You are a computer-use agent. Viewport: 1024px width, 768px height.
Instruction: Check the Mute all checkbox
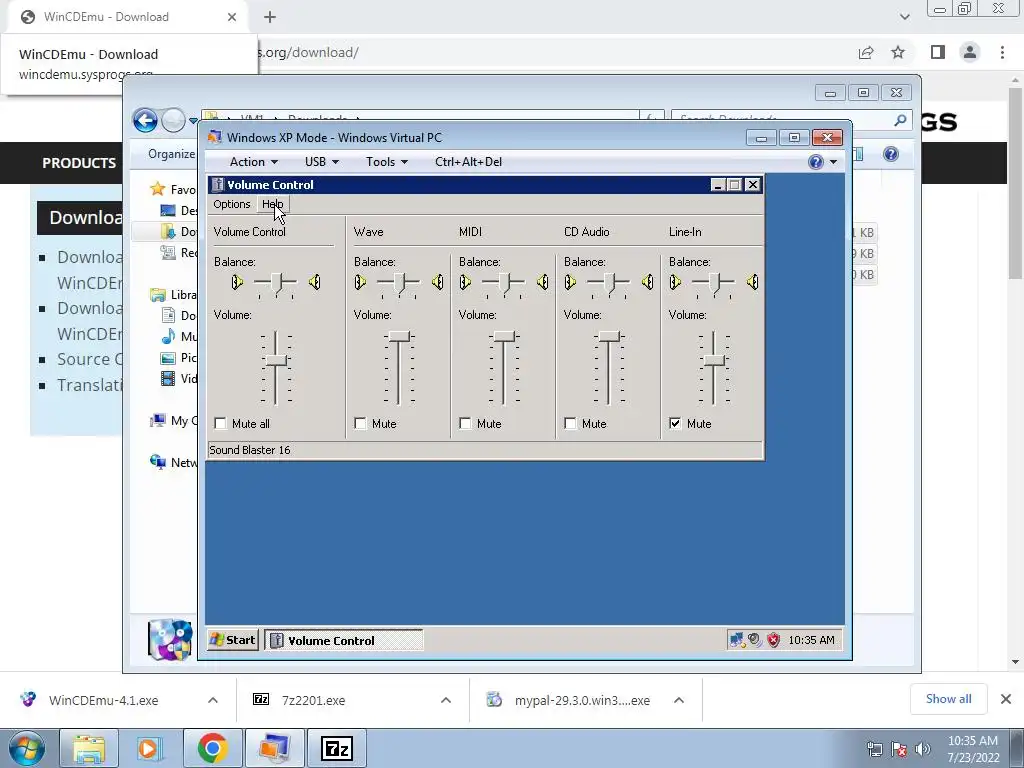[x=220, y=424]
